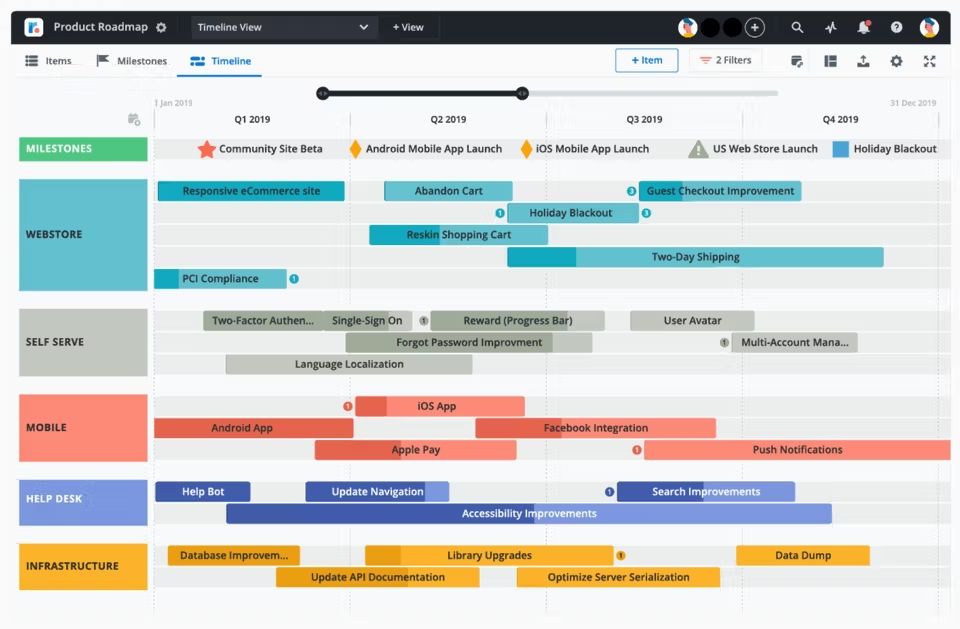Click the add collaborator plus circle
The image size is (960, 629).
pos(756,28)
